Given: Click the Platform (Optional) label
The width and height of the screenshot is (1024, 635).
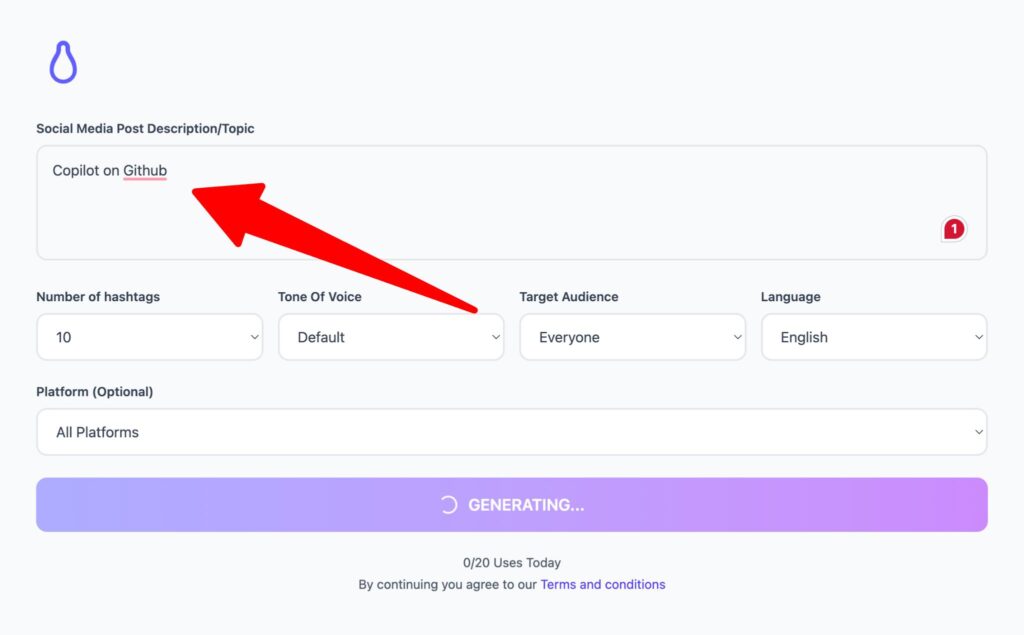Looking at the screenshot, I should click(95, 392).
